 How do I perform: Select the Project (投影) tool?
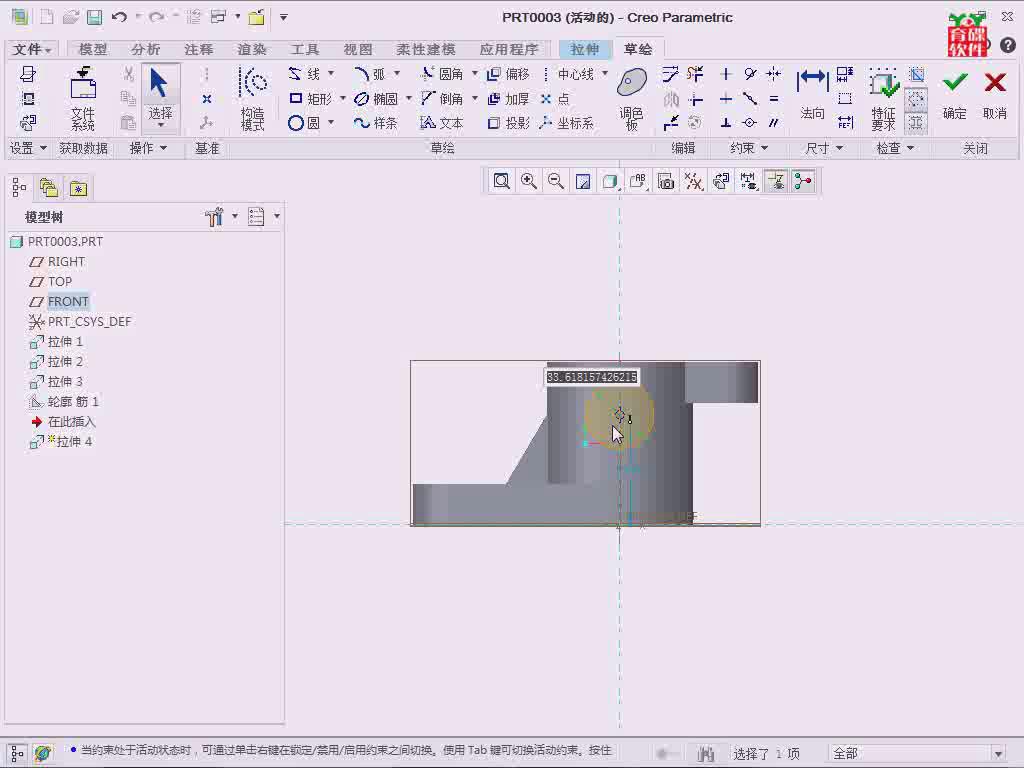[x=509, y=123]
